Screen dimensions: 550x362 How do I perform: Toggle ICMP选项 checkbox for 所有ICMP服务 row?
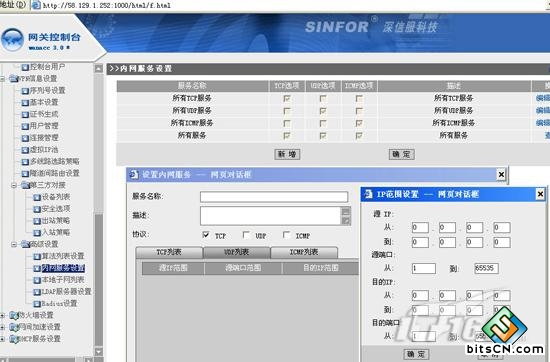[359, 123]
